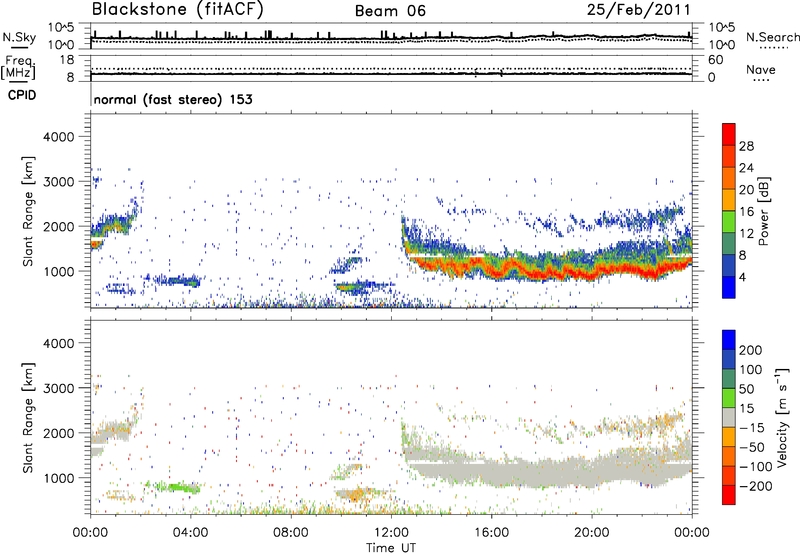
Task: Select the "12:00" time tick label
Action: (391, 533)
